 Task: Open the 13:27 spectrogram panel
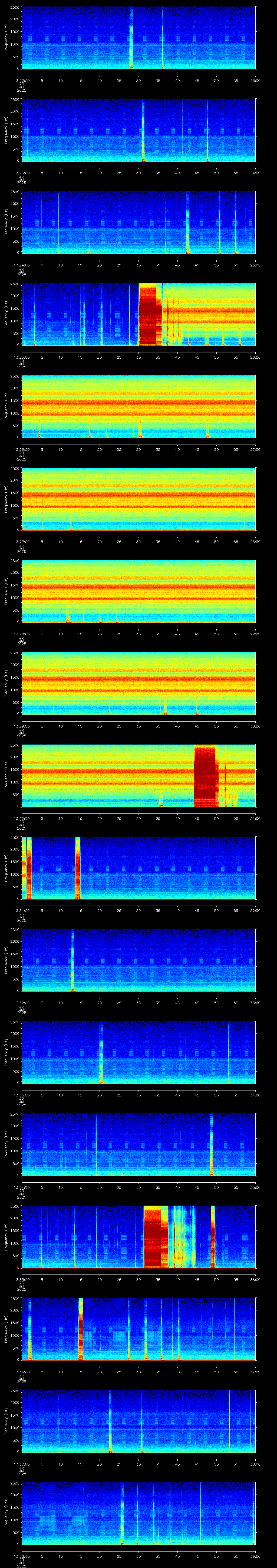click(138, 499)
